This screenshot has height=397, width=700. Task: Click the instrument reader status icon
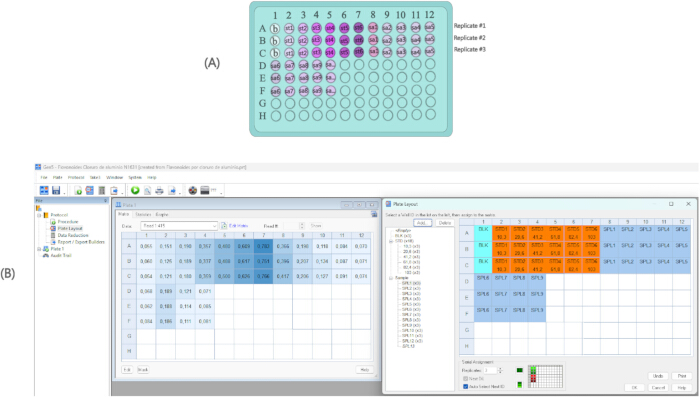[205, 191]
